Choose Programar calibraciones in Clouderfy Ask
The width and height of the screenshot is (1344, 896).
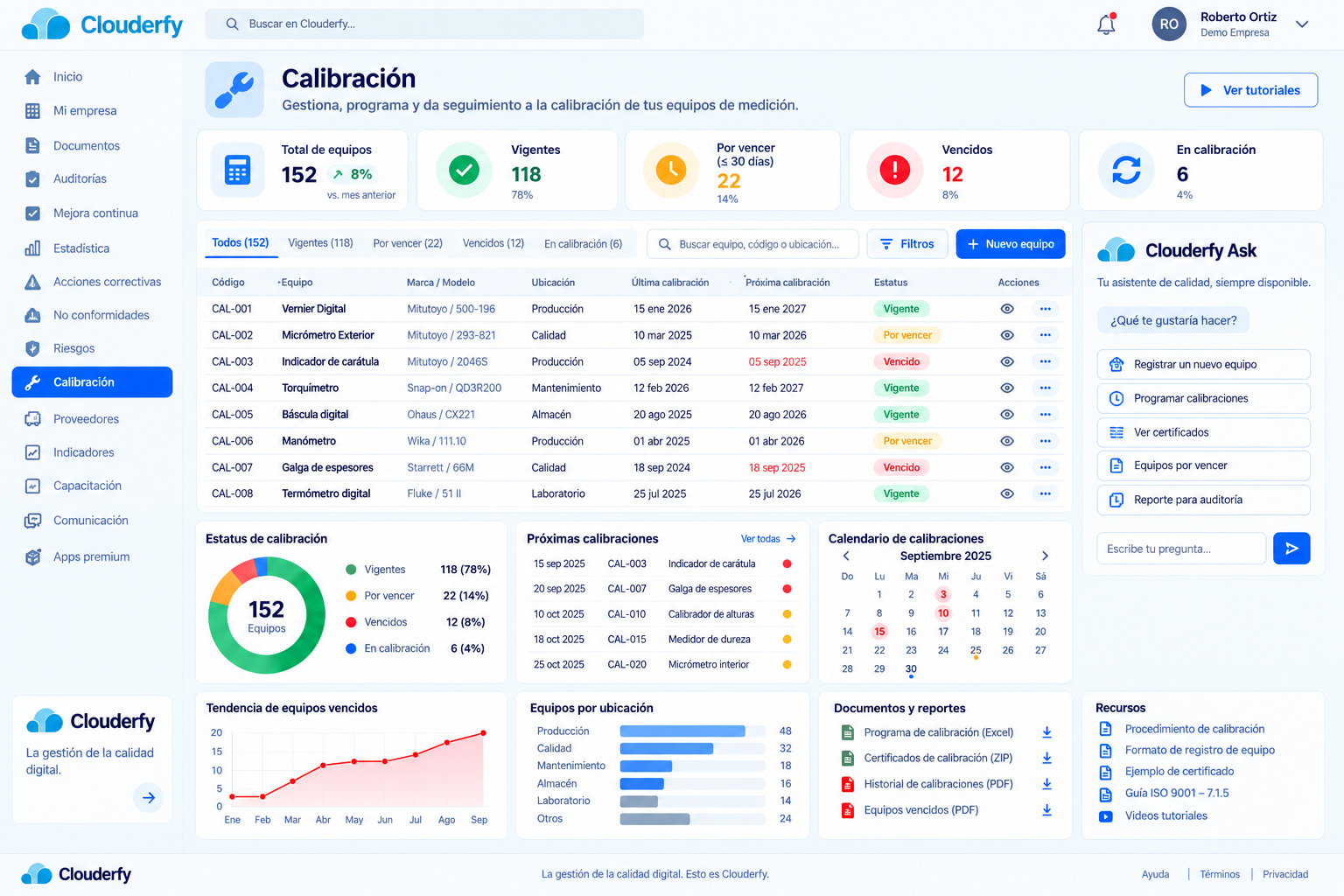tap(1203, 398)
